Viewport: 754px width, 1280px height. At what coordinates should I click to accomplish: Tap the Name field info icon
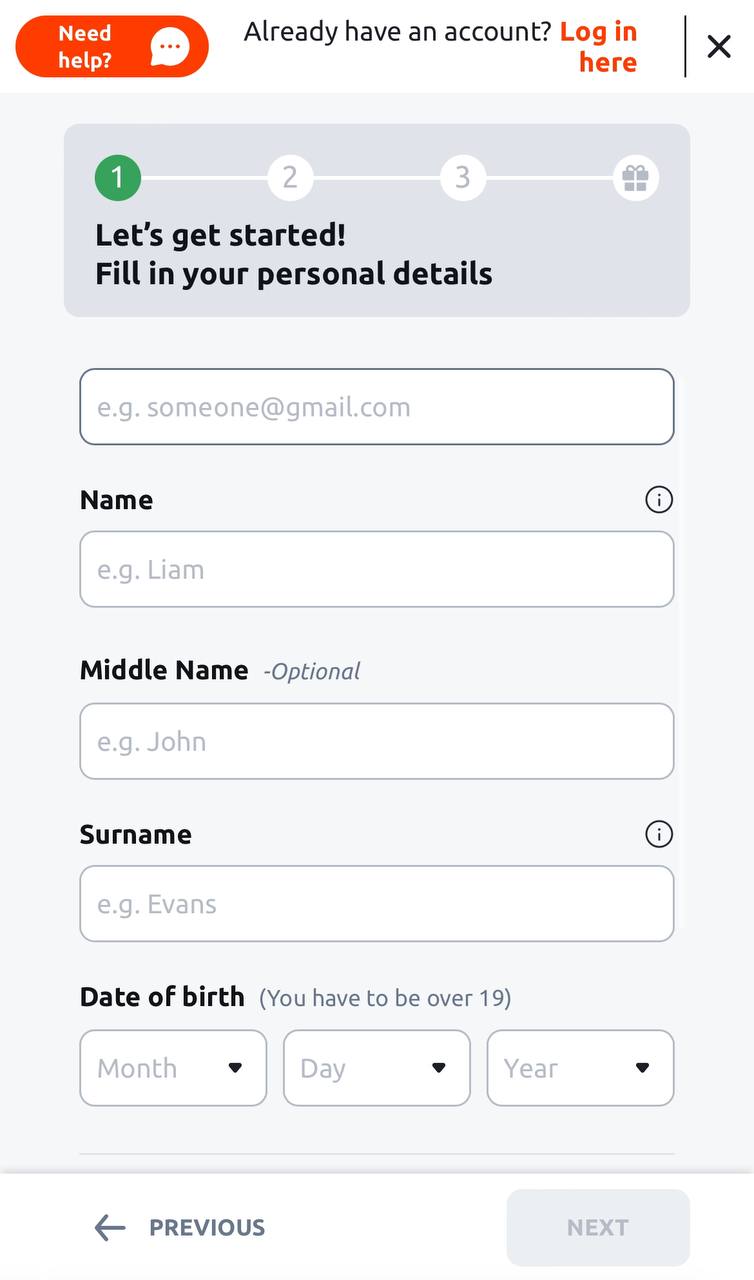click(659, 500)
